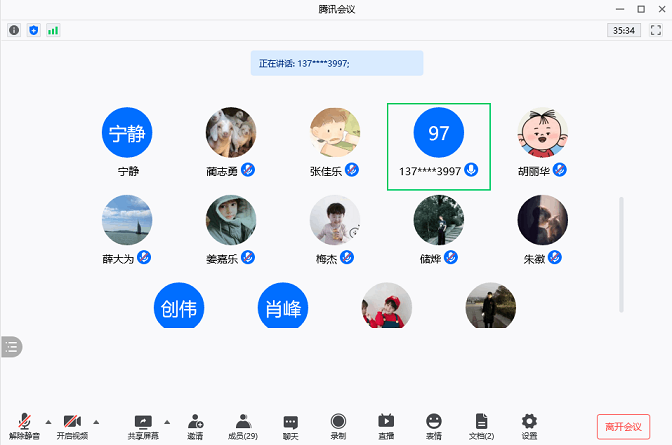Start screen sharing with 共享屏幕
The width and height of the screenshot is (672, 445).
click(x=143, y=426)
